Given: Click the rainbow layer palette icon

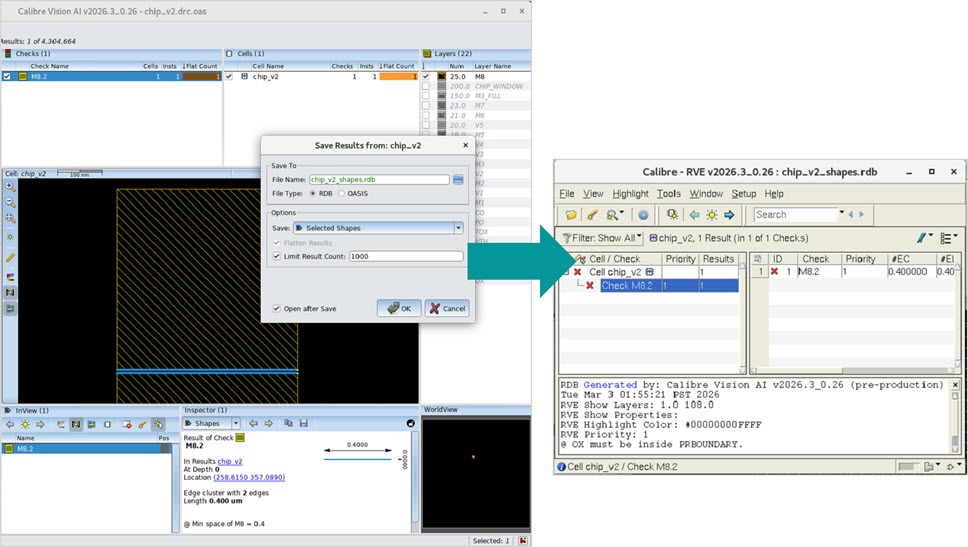Looking at the screenshot, I should click(x=10, y=277).
